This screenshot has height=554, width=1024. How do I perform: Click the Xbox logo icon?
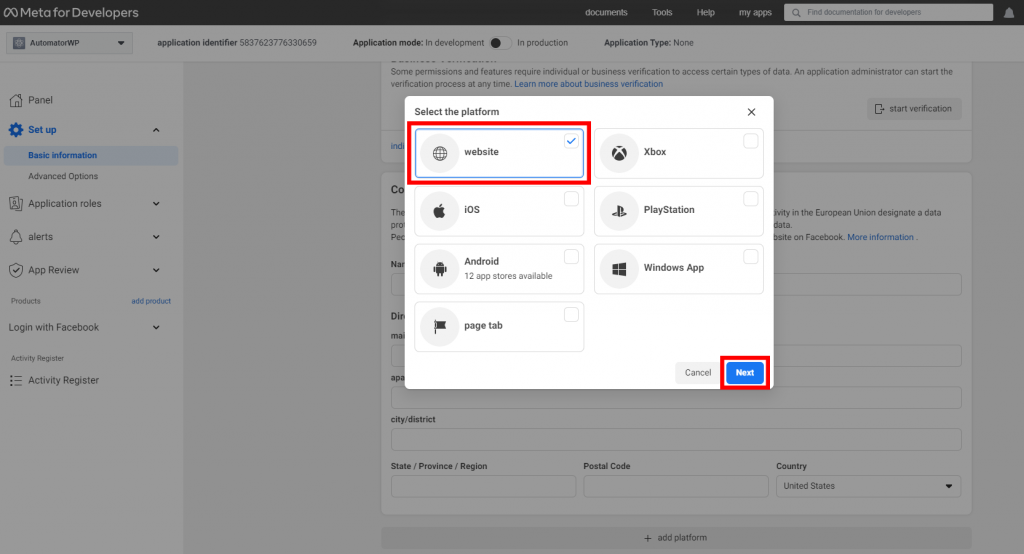point(619,153)
